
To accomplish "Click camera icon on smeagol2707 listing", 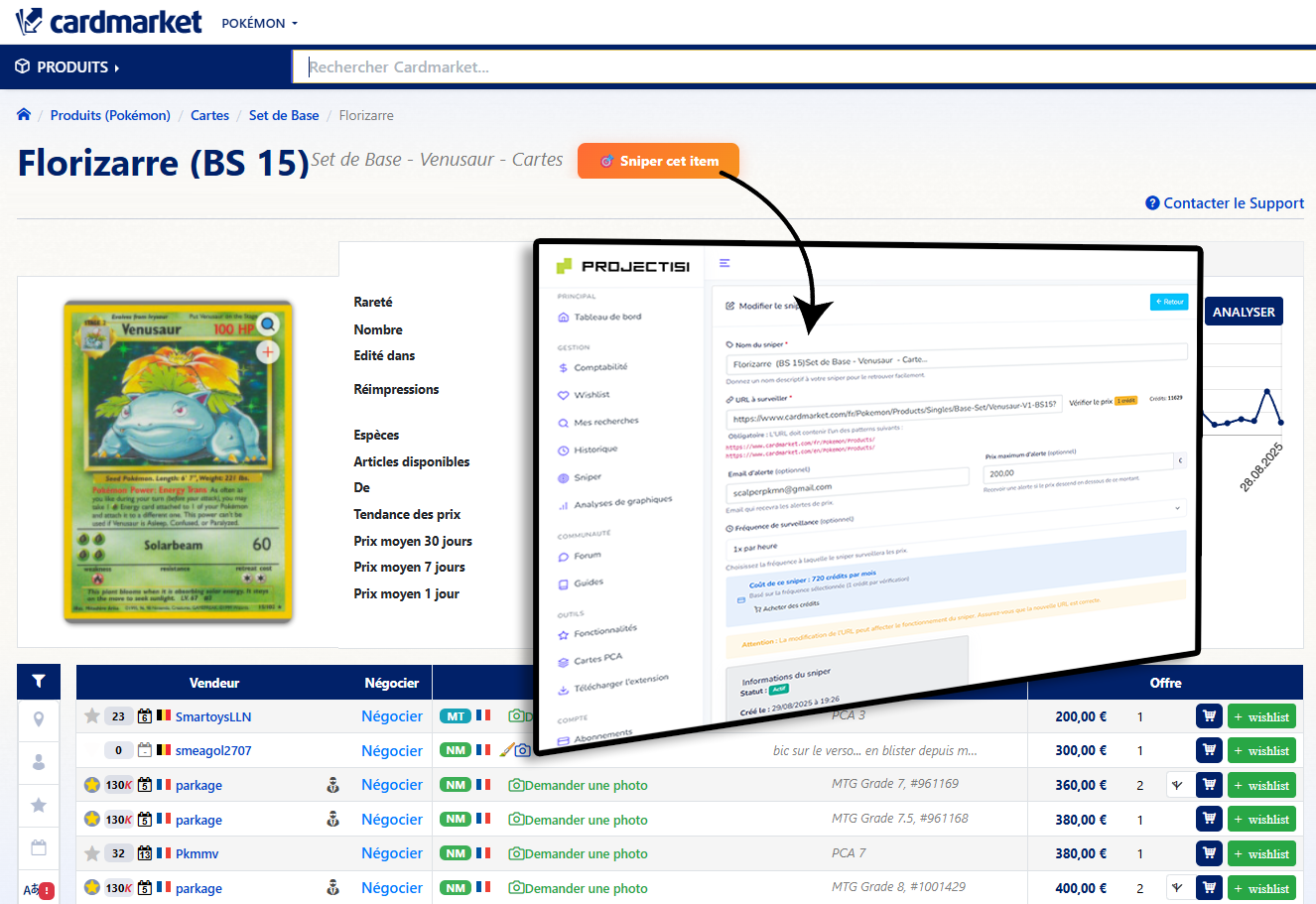I will (x=522, y=750).
